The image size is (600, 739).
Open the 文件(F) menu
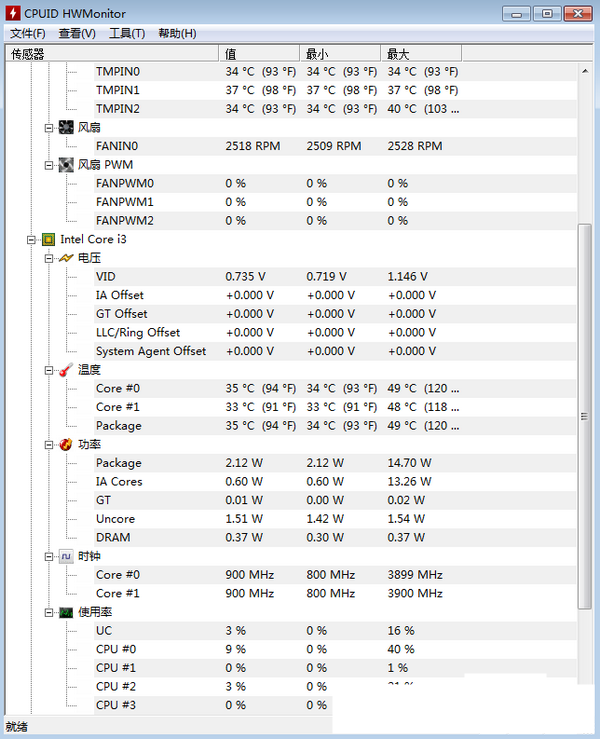[28, 33]
